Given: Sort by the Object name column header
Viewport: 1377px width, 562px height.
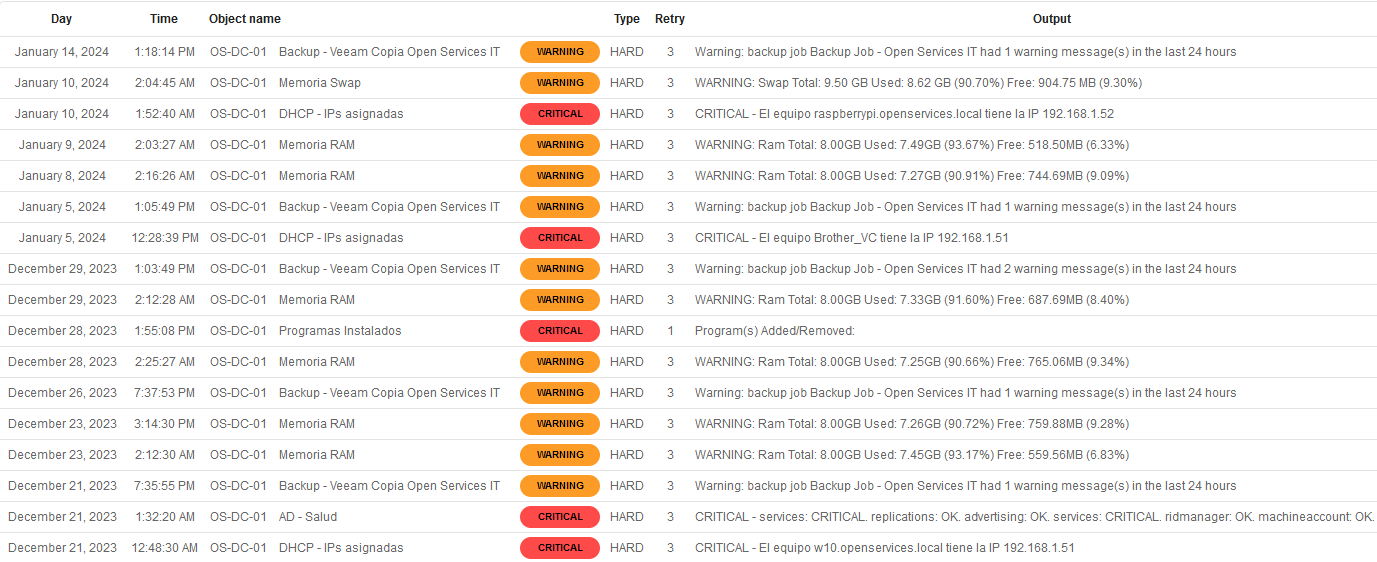Looking at the screenshot, I should pos(245,19).
